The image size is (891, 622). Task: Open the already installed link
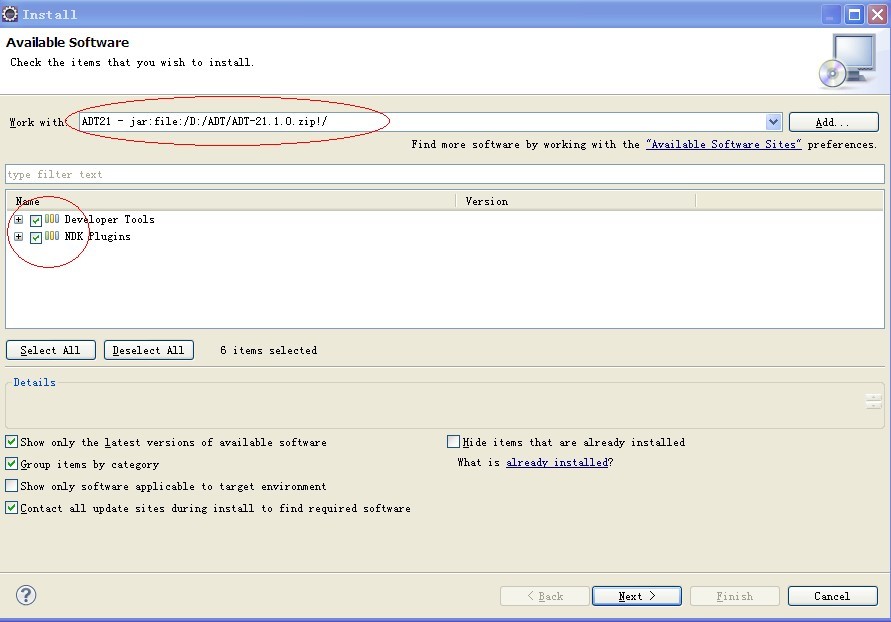[557, 462]
